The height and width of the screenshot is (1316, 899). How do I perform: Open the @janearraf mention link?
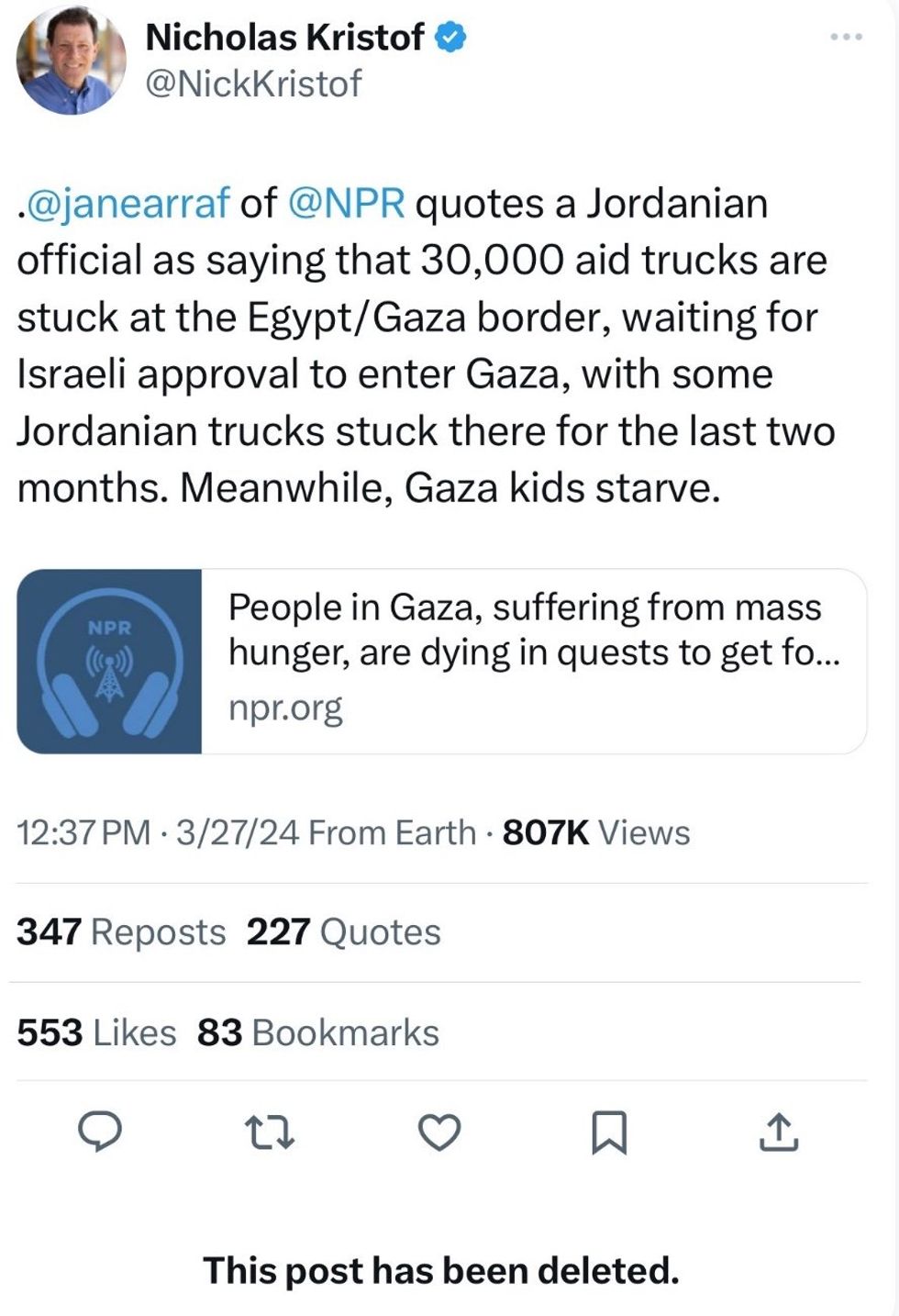click(128, 203)
